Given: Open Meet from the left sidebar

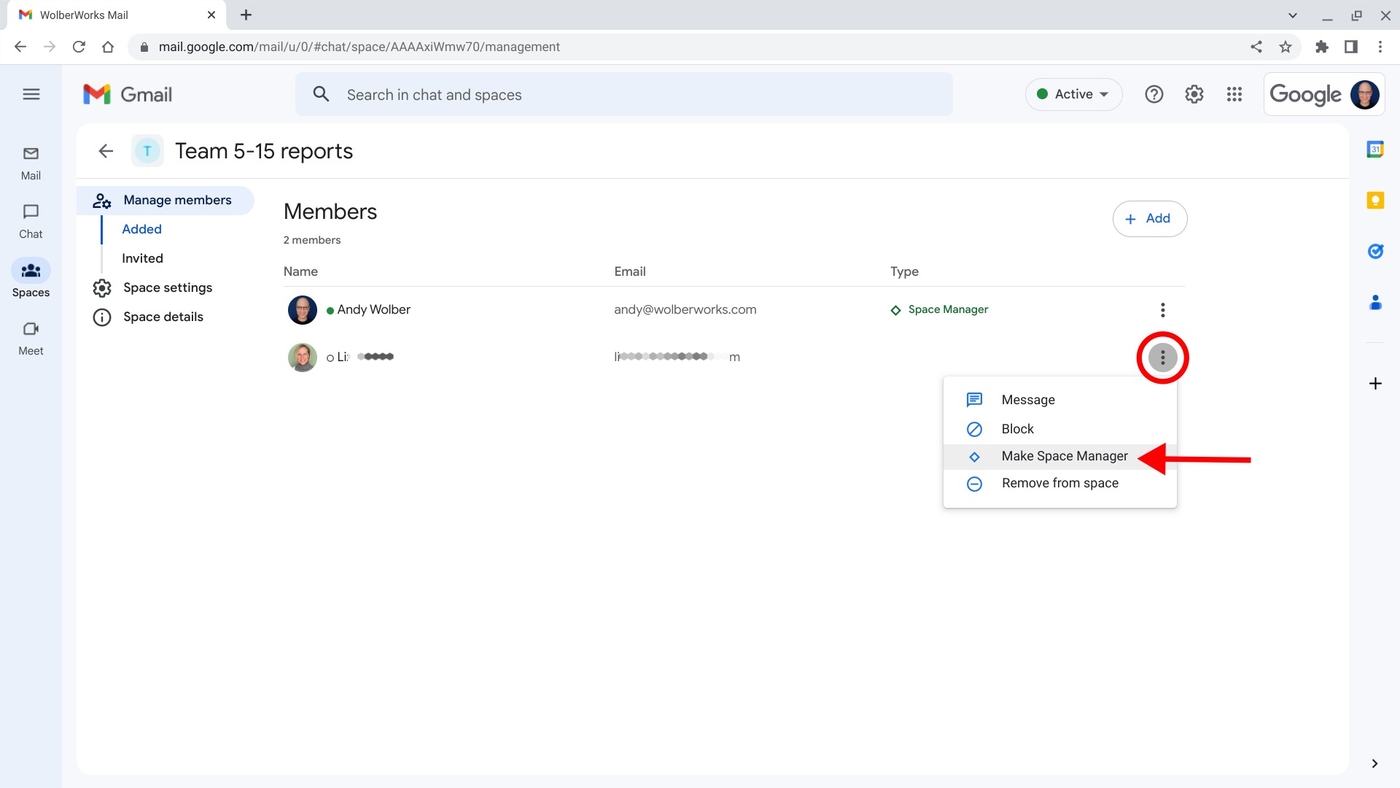Looking at the screenshot, I should (x=31, y=337).
